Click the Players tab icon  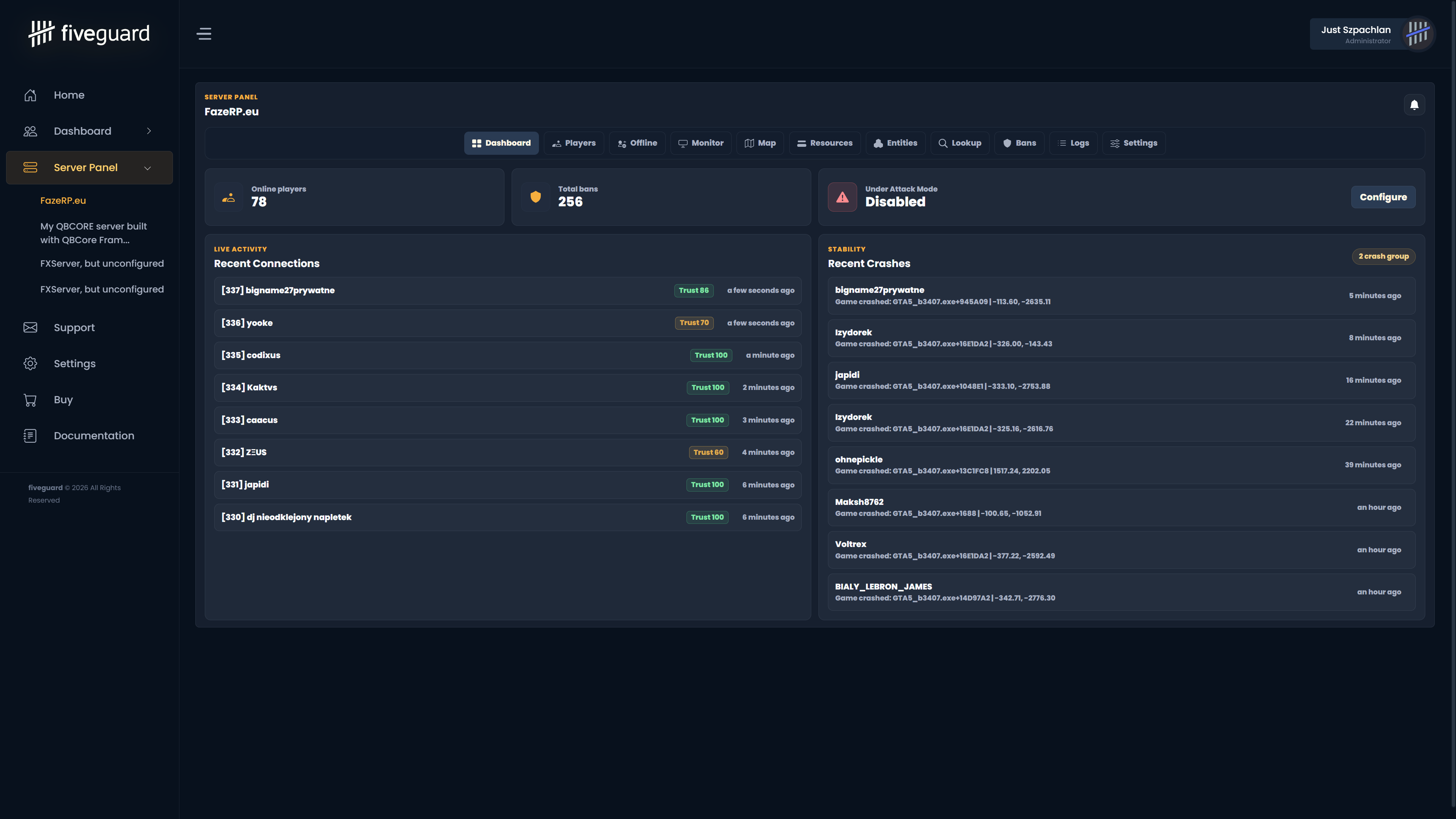click(557, 143)
